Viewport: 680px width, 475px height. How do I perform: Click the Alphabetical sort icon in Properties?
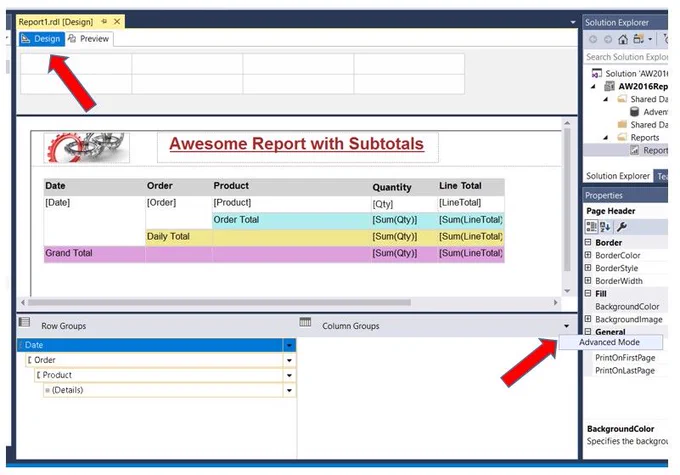605,227
